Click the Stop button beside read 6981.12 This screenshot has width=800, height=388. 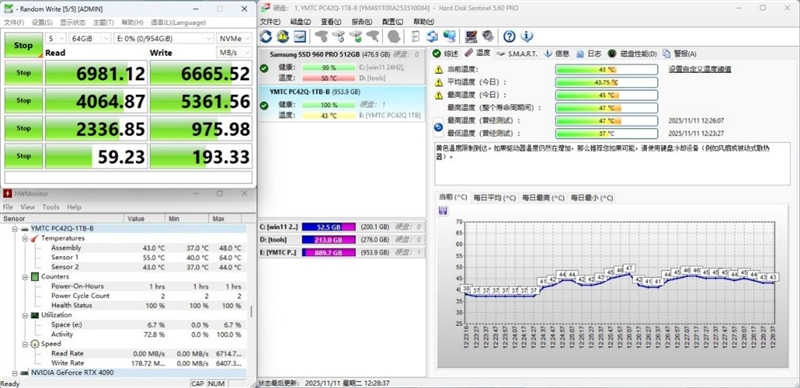coord(23,73)
